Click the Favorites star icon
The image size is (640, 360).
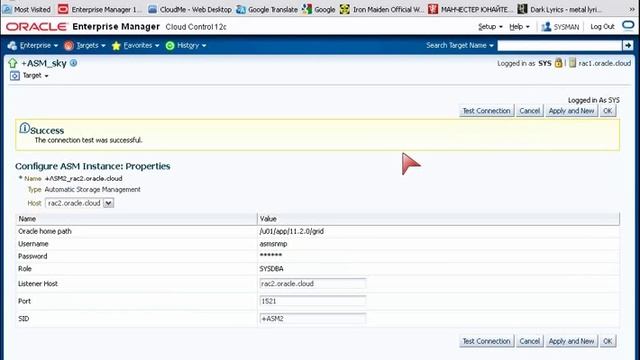[116, 46]
